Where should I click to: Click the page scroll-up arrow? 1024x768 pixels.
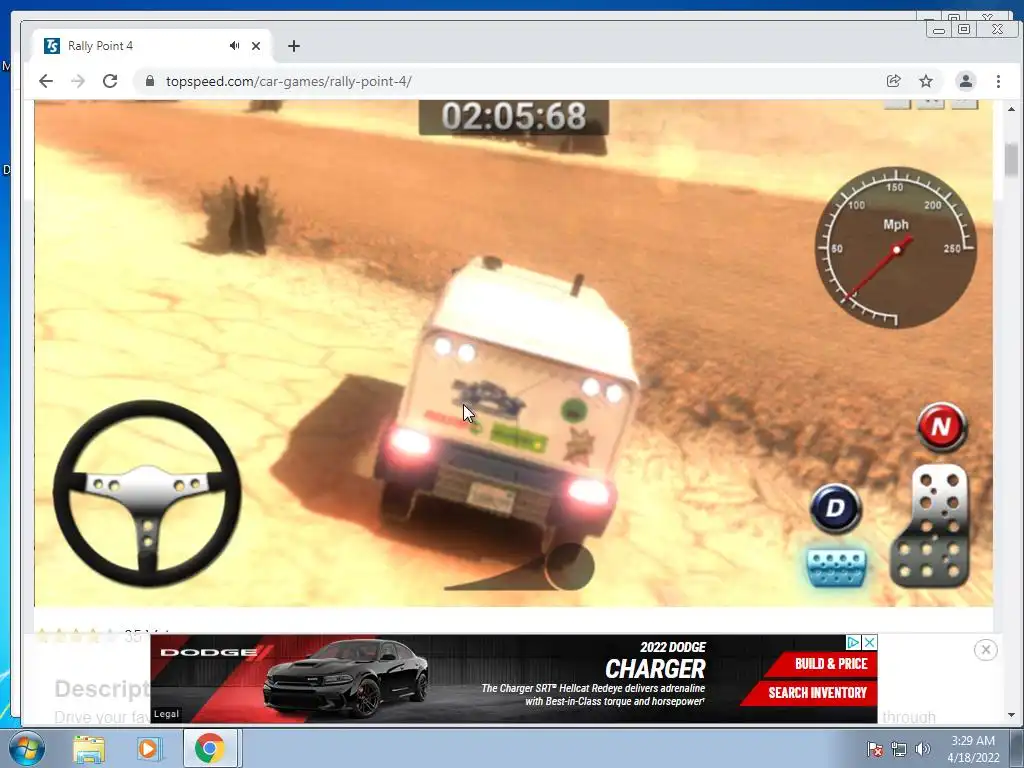pyautogui.click(x=1012, y=108)
